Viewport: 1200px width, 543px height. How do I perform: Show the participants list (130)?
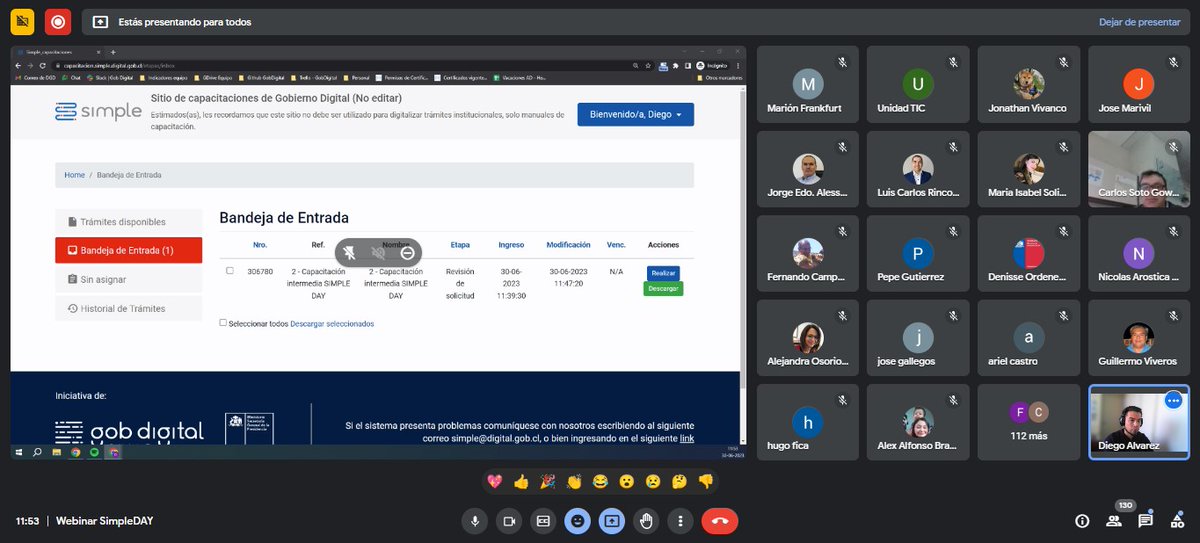pos(1114,520)
